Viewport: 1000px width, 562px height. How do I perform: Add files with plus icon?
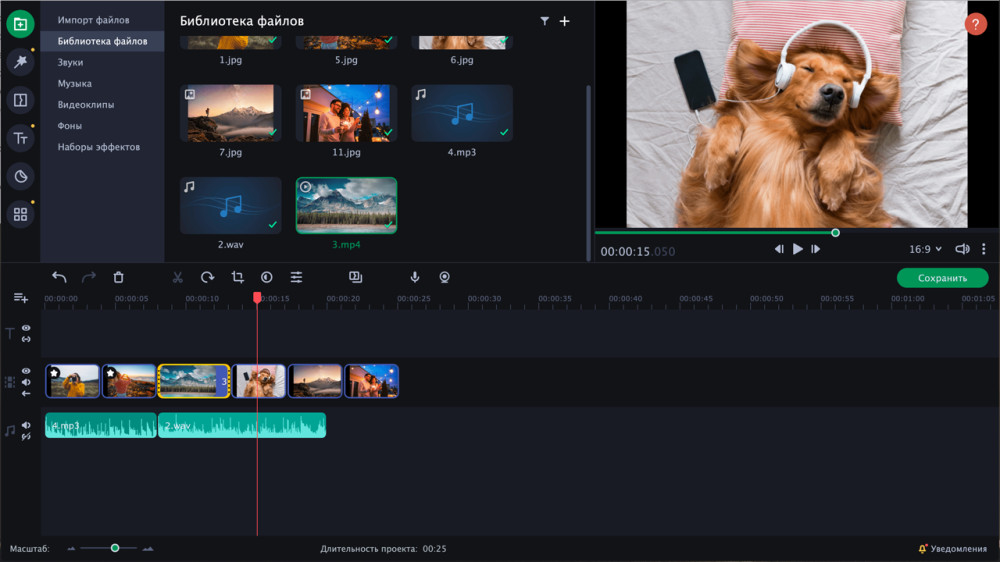[564, 21]
